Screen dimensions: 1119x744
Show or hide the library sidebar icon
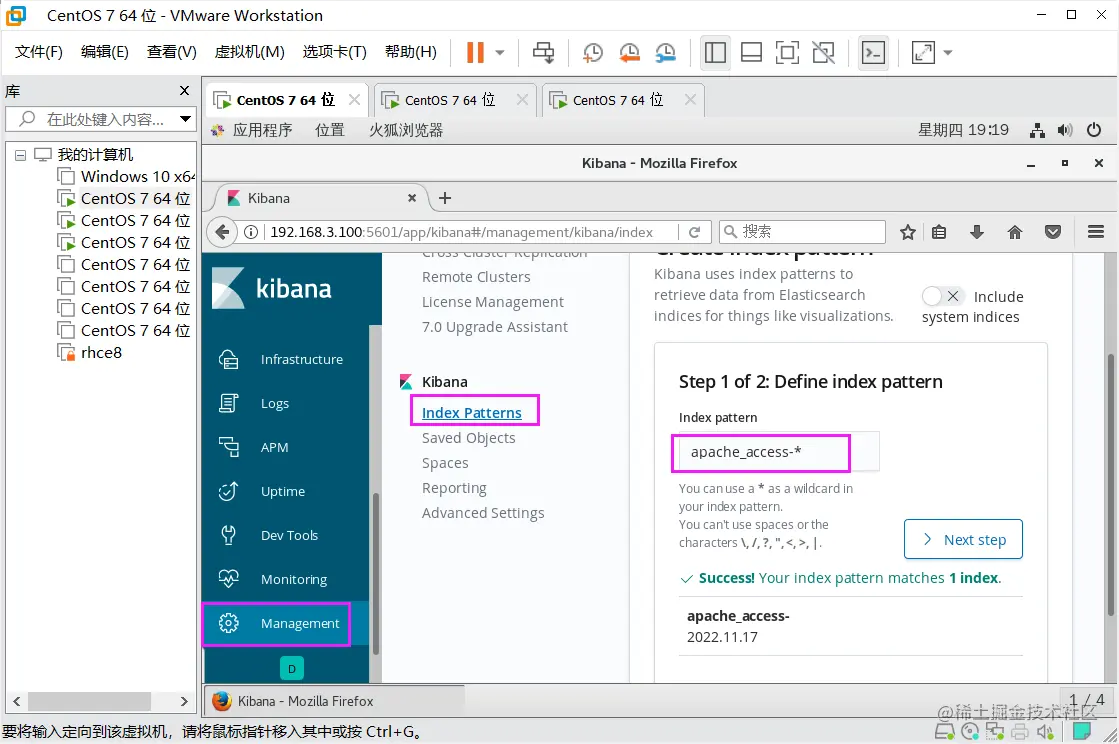pyautogui.click(x=715, y=52)
